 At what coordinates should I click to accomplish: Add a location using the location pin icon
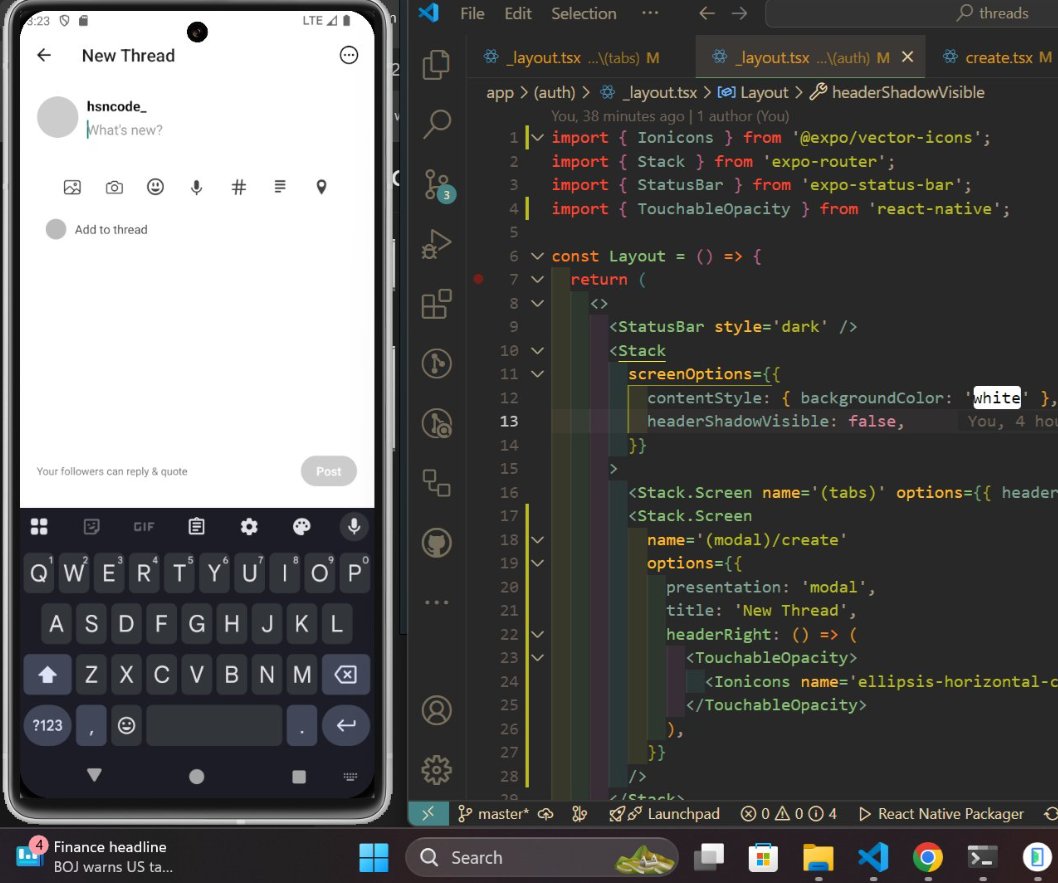pos(321,187)
